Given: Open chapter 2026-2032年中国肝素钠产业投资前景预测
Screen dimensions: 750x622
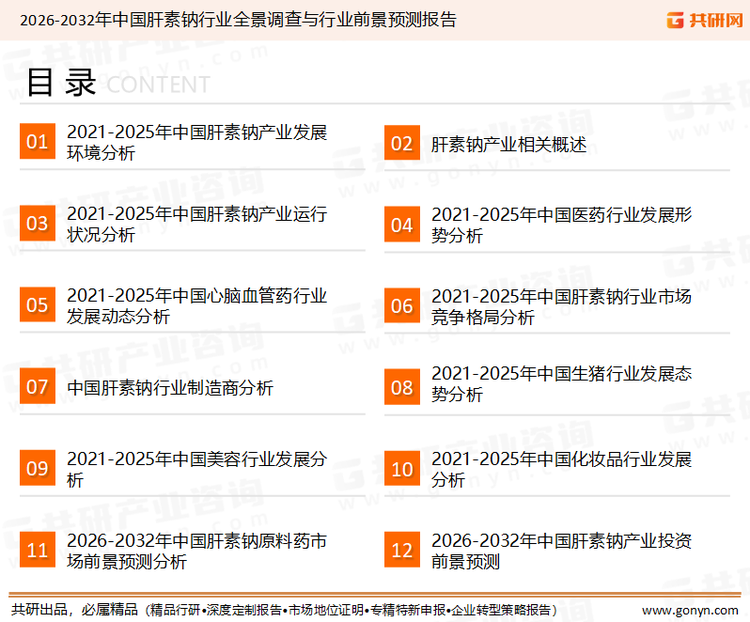Looking at the screenshot, I should 561,551.
